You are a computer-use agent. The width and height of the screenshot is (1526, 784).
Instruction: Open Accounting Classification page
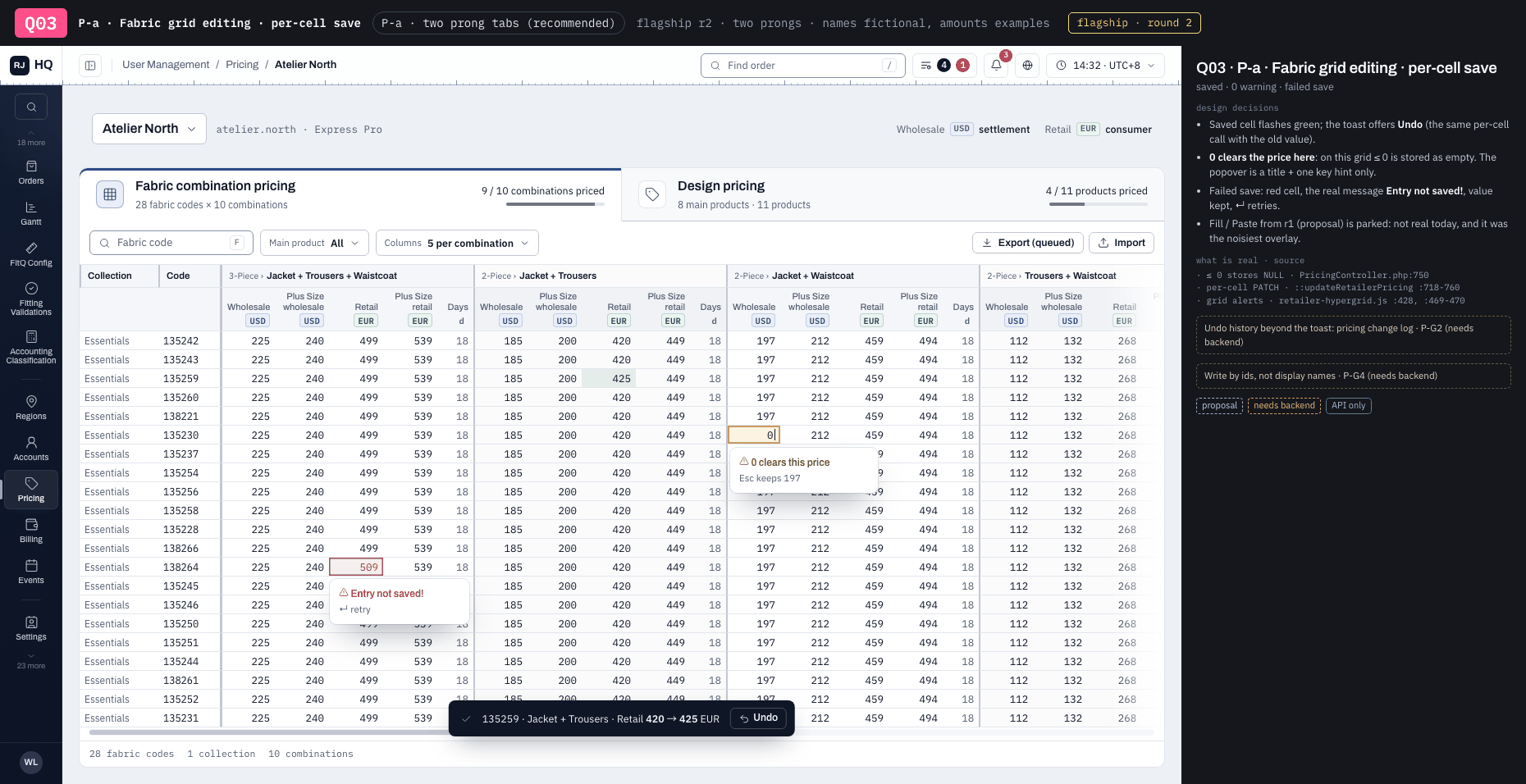click(31, 347)
